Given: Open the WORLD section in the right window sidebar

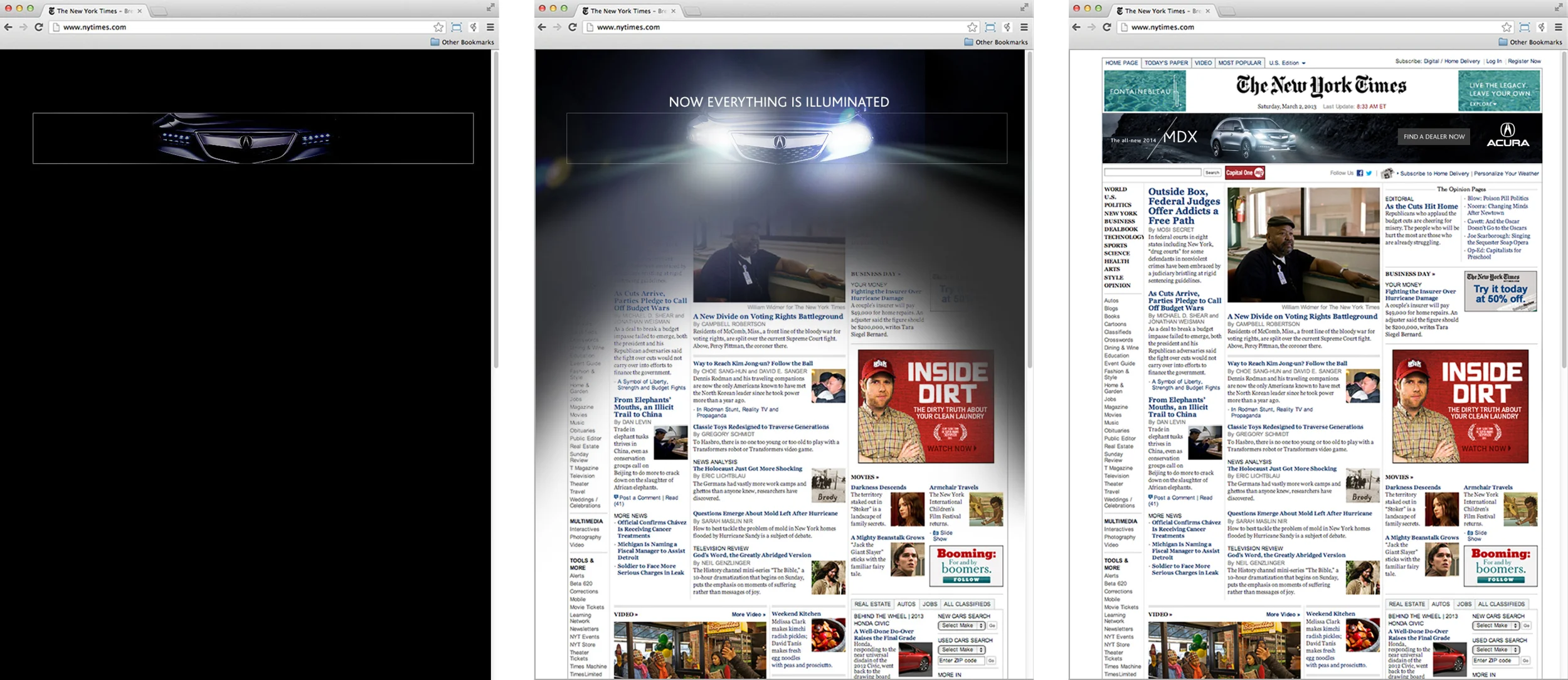Looking at the screenshot, I should [x=1116, y=189].
